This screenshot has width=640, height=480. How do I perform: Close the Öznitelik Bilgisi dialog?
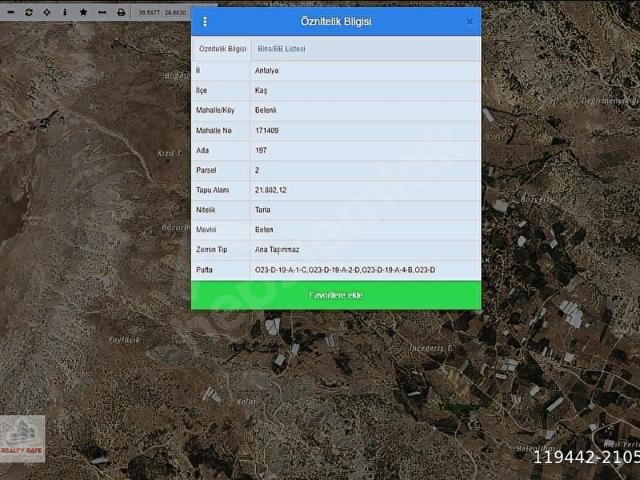pos(469,22)
